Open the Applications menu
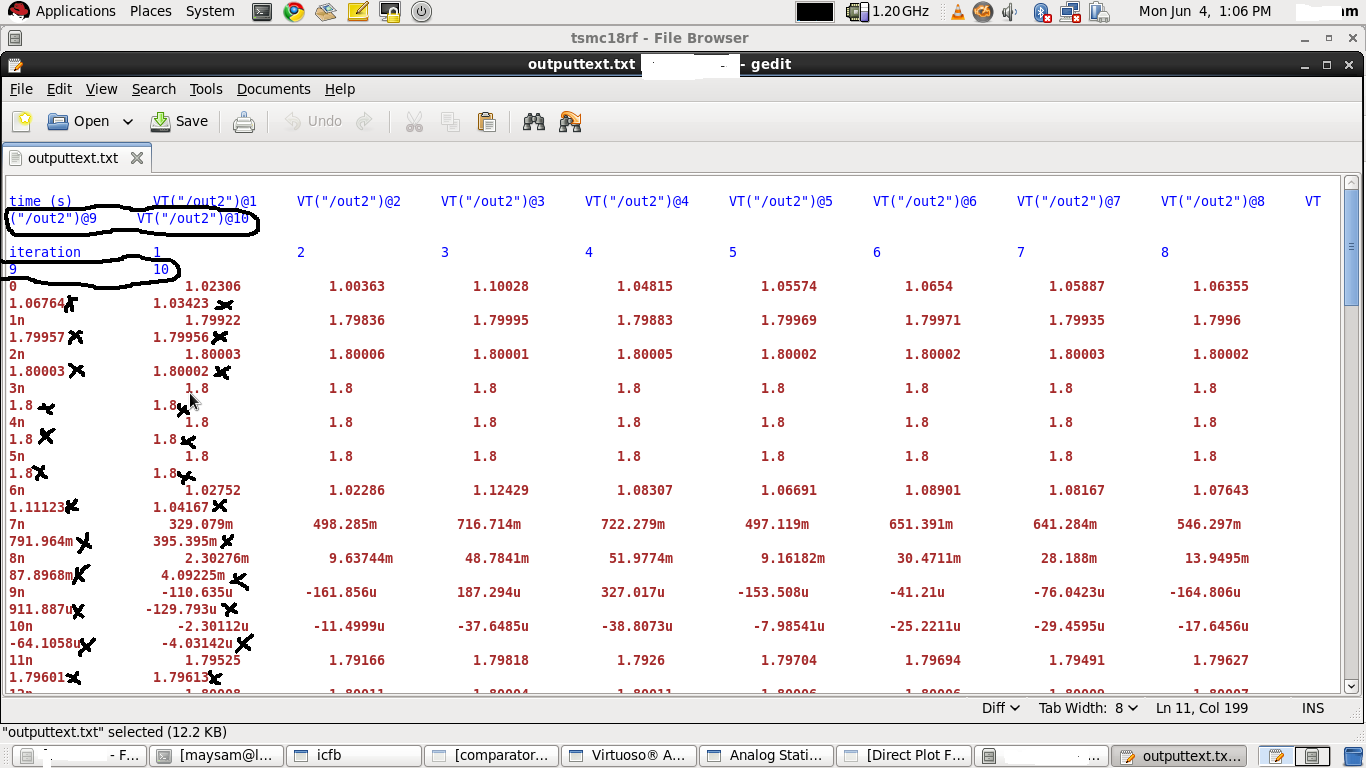 (64, 11)
